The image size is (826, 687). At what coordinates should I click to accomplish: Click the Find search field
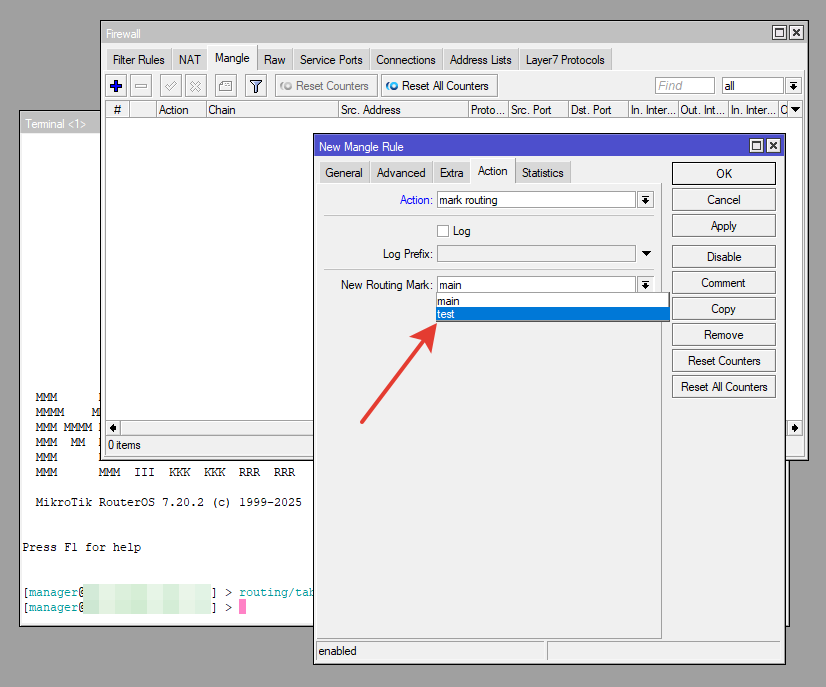pos(684,86)
